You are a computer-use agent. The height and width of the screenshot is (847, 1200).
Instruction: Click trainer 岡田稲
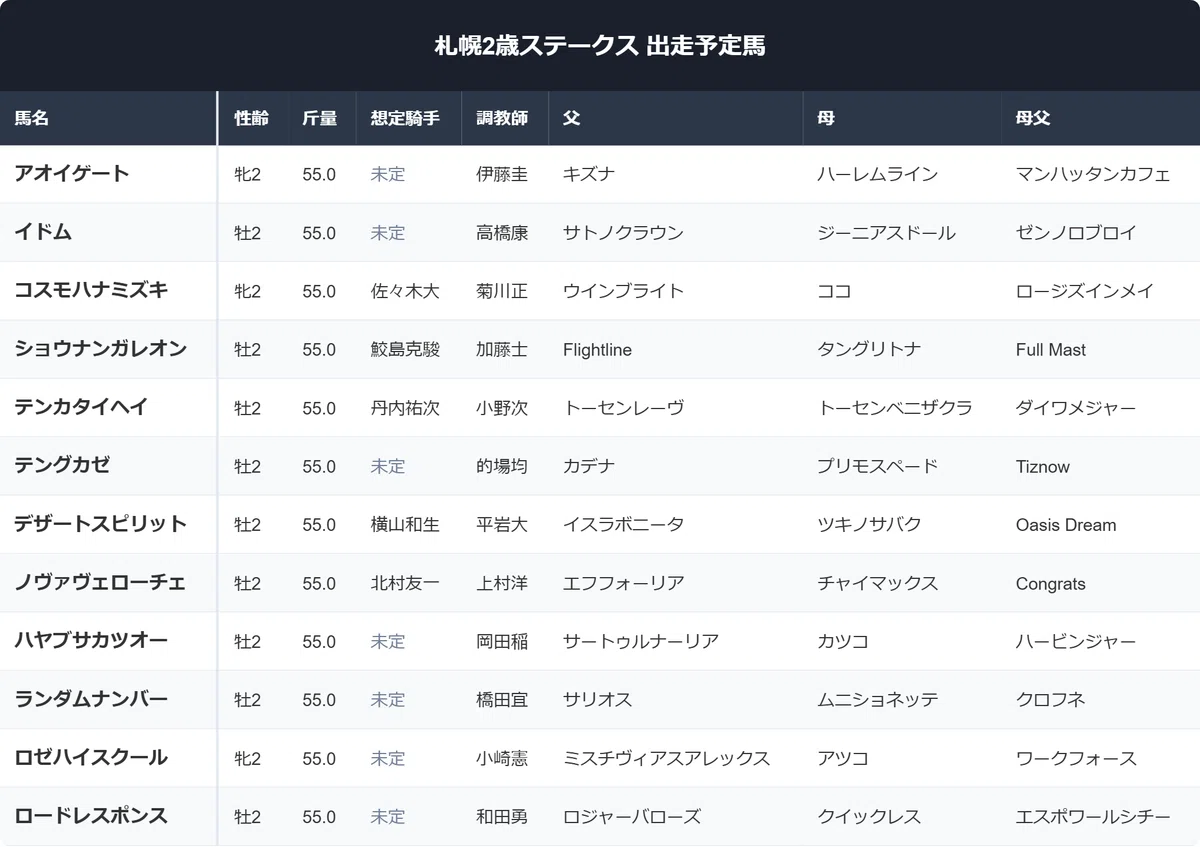[x=502, y=642]
